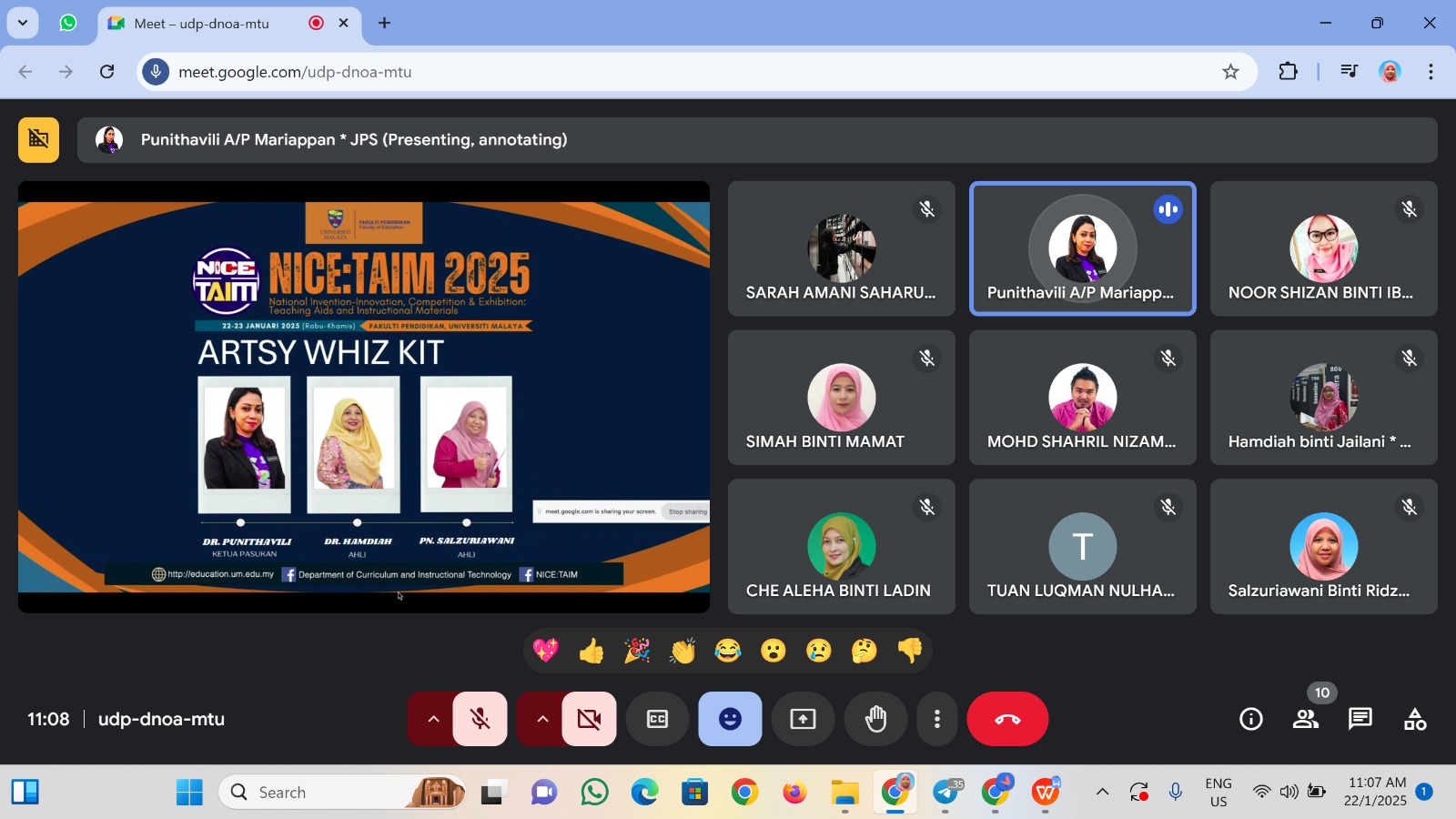Viewport: 1456px width, 819px height.
Task: Select SARAH AMANI SAHARU participant tile
Action: pos(842,248)
